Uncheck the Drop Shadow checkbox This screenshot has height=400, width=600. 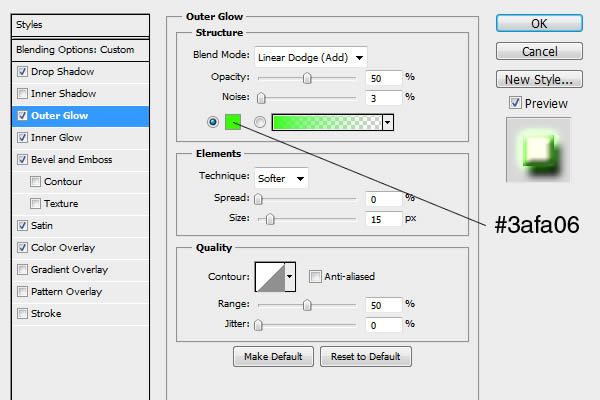pos(23,72)
